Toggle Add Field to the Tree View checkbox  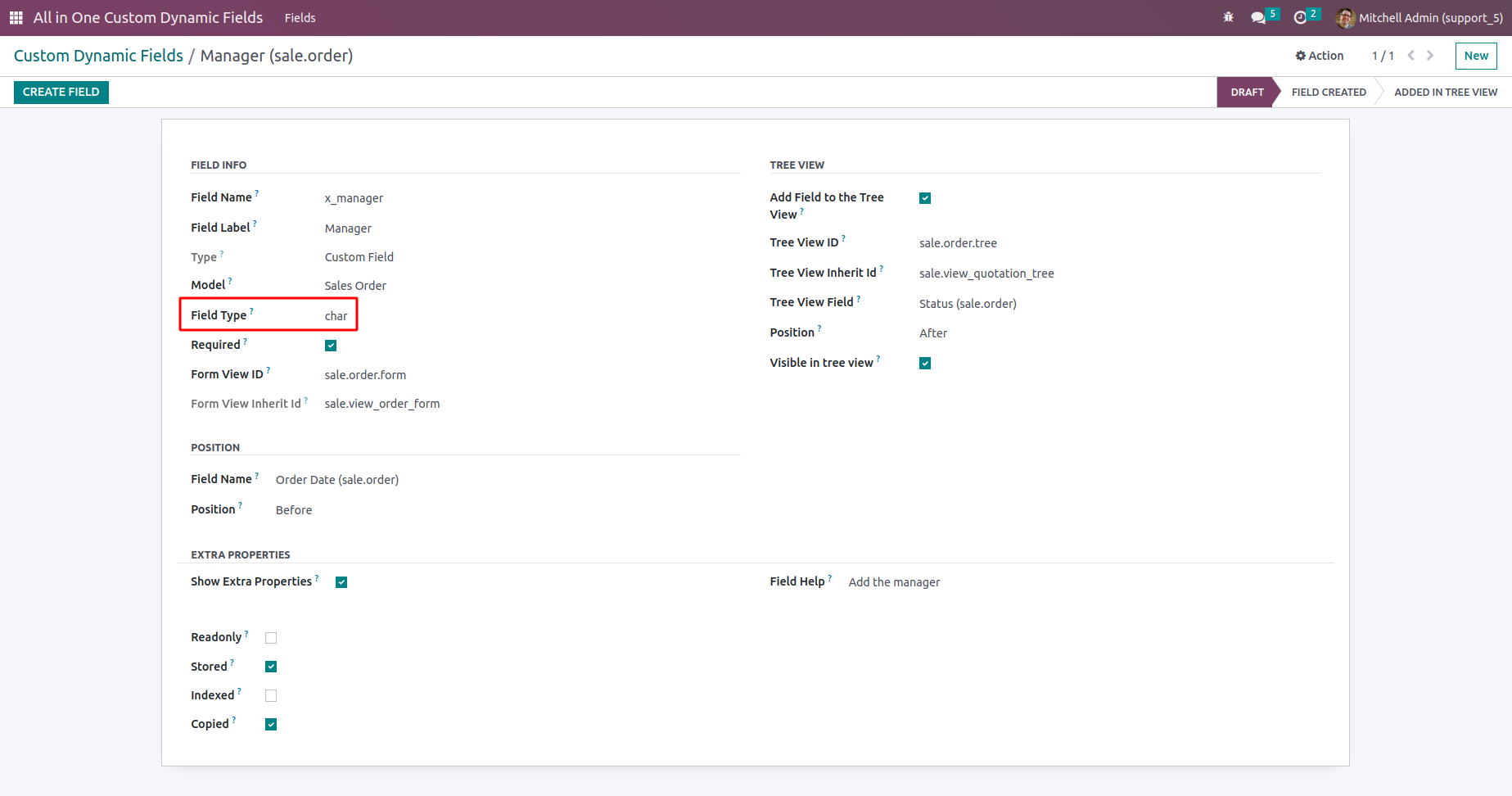click(x=925, y=198)
